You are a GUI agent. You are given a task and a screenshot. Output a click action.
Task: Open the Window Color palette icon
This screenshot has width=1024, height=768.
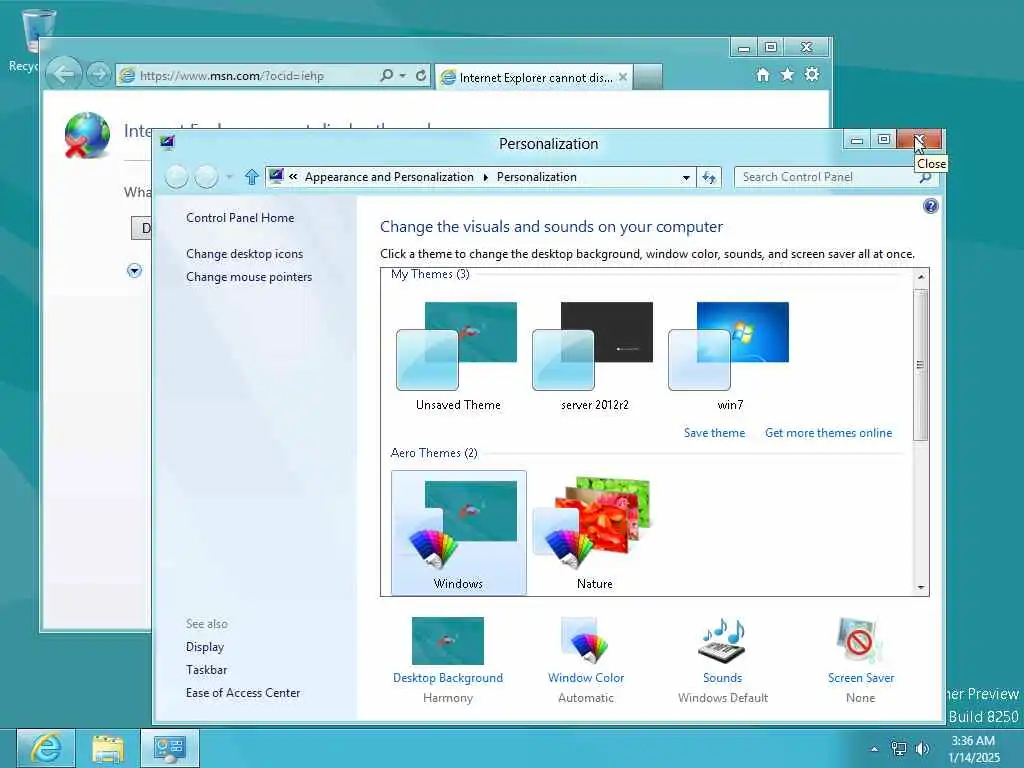pos(586,641)
